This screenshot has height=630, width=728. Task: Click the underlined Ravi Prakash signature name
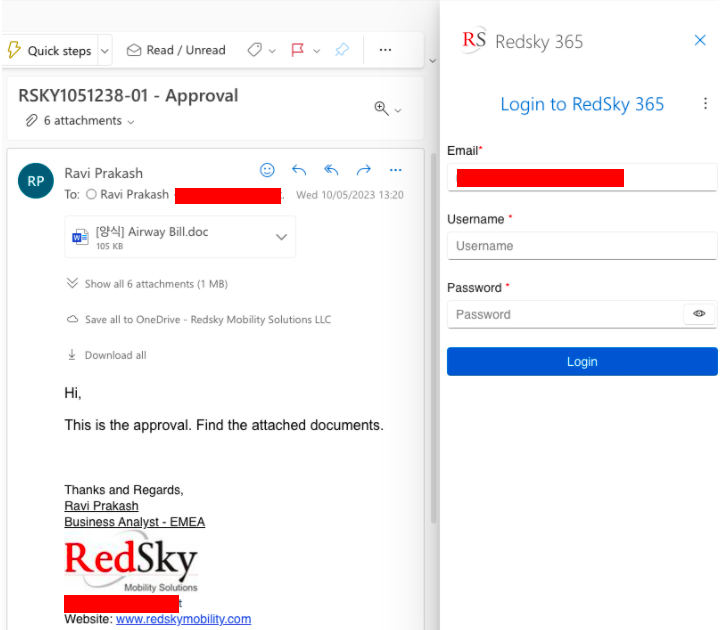pos(101,506)
